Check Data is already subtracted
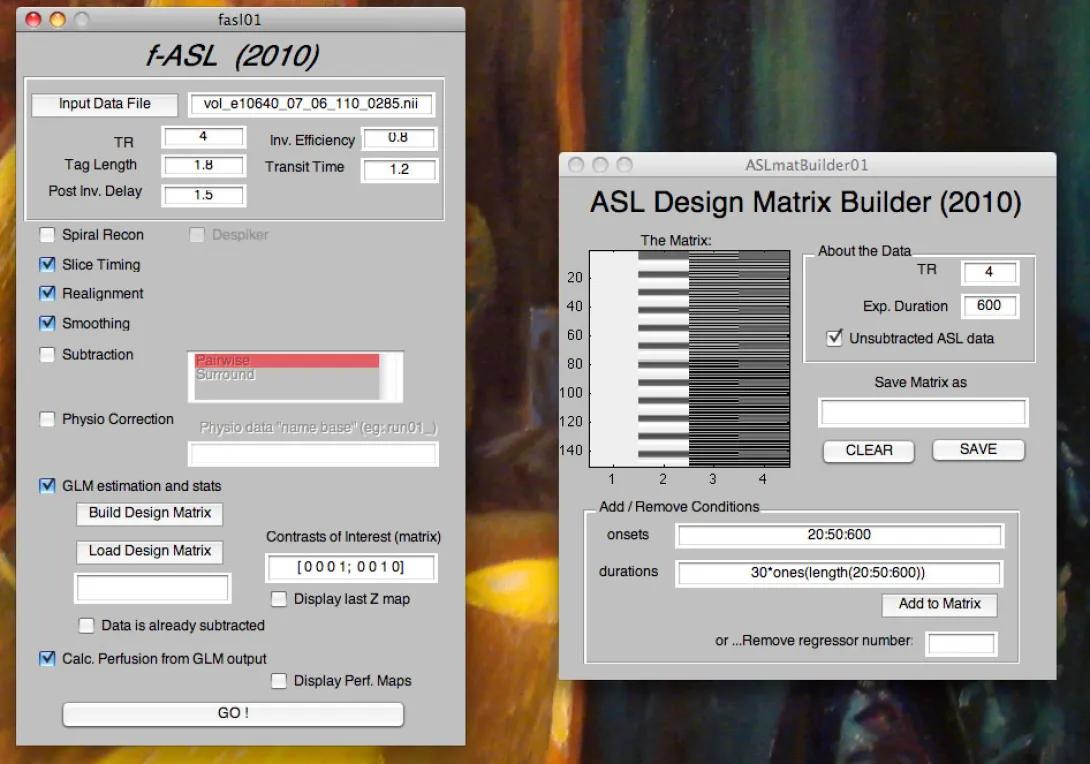 point(86,625)
